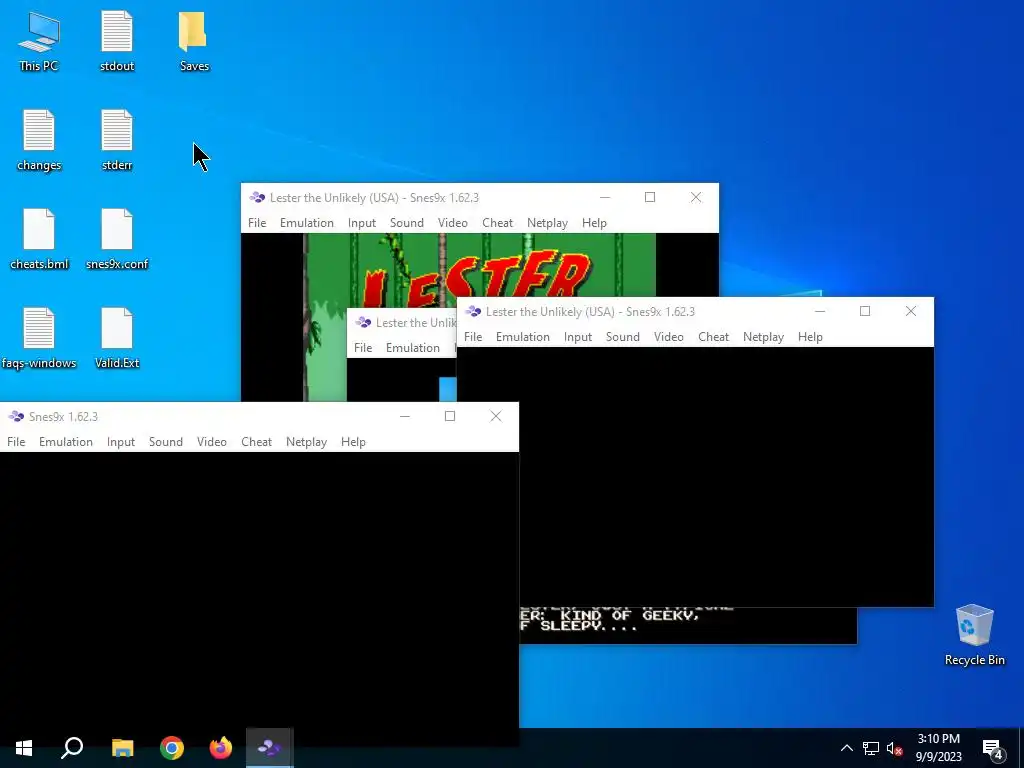1024x768 pixels.
Task: Open Emulation menu in untitled Snes9x window
Action: tap(66, 441)
